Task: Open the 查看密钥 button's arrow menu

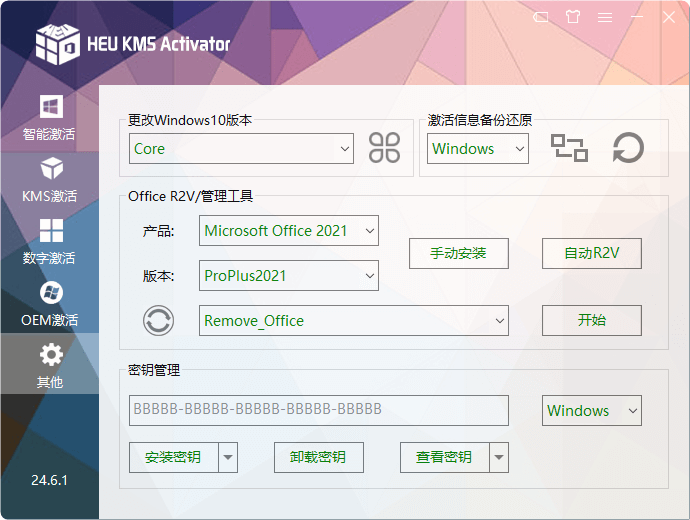Action: (x=499, y=458)
